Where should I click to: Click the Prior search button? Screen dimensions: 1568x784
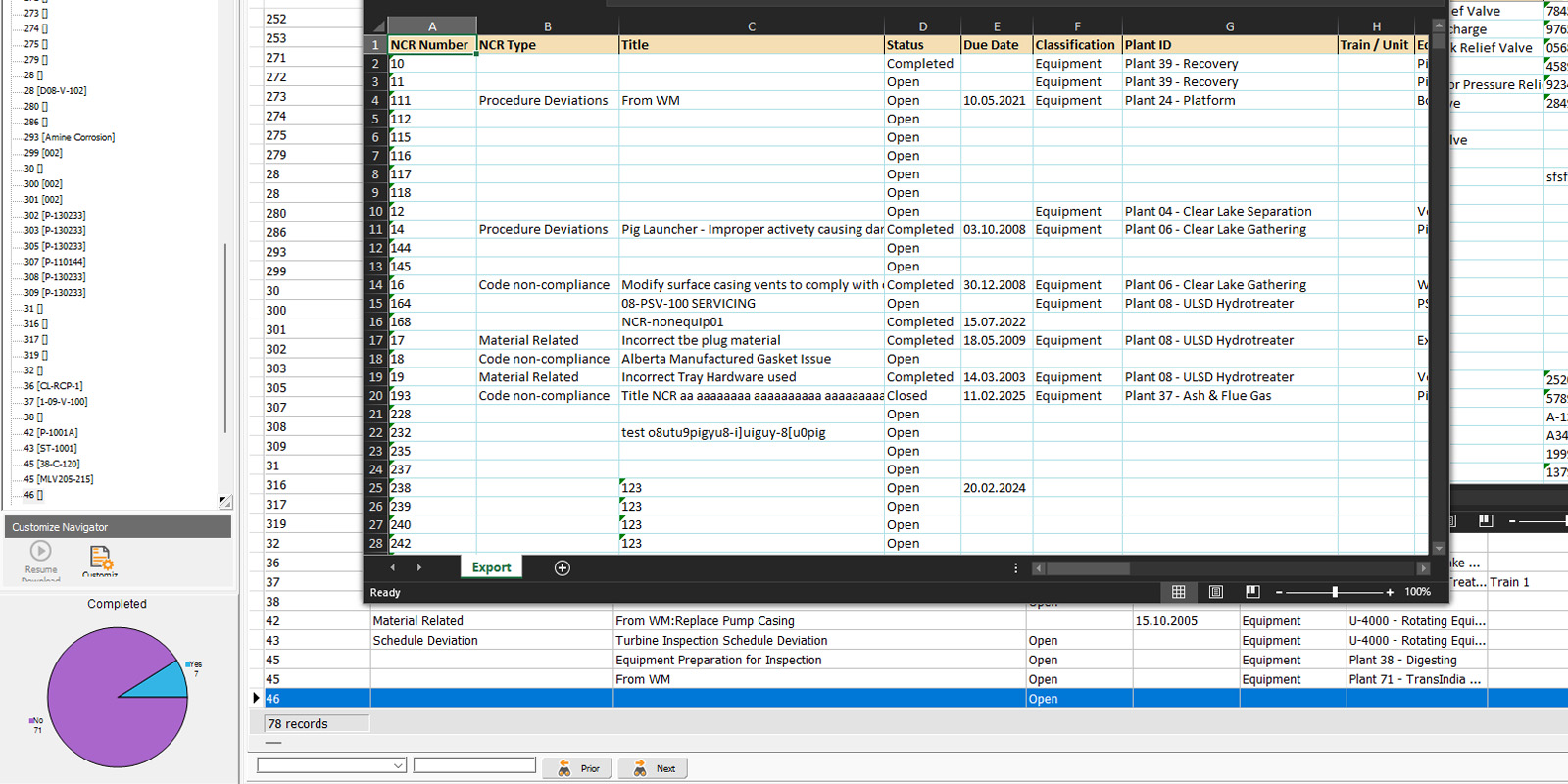click(579, 768)
